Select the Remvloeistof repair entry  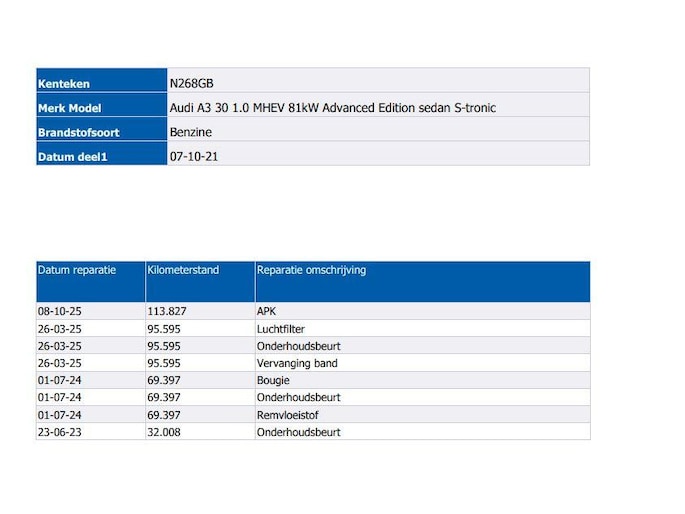[287, 415]
